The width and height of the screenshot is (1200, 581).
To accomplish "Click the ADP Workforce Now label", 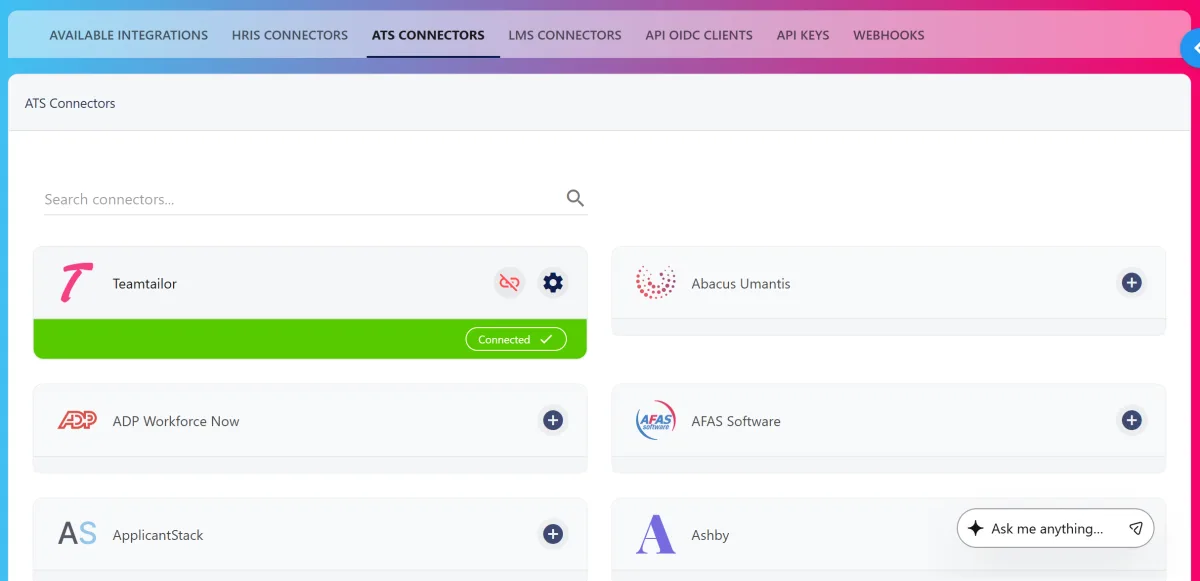I will pos(176,421).
